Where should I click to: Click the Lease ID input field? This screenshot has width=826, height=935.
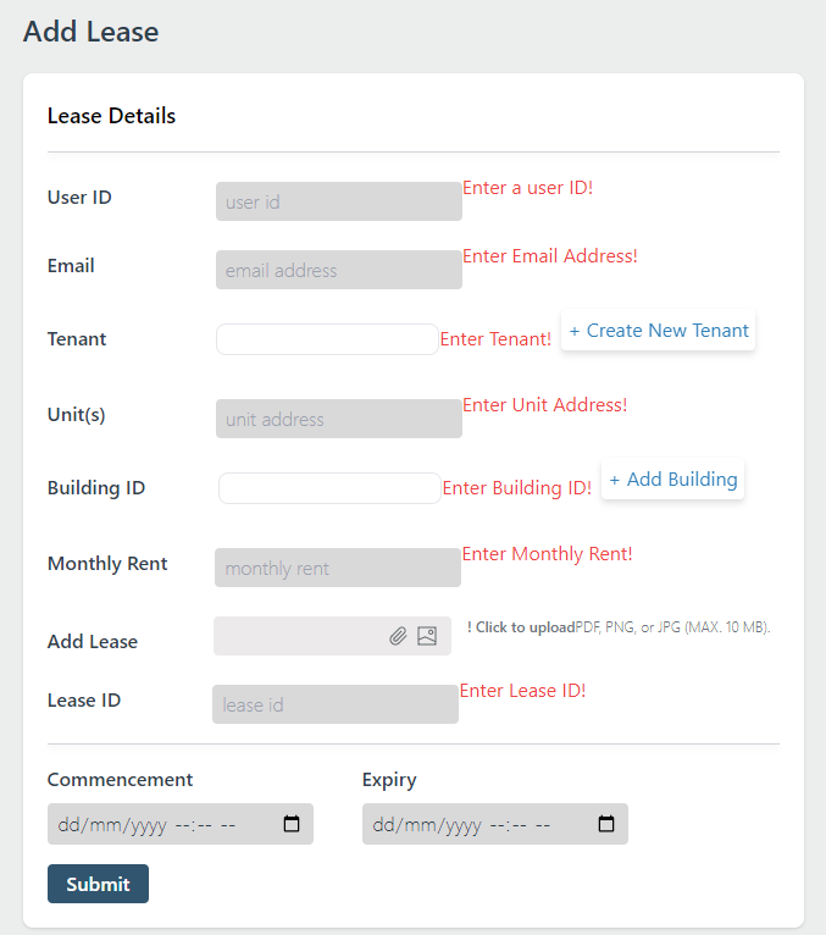[335, 702]
